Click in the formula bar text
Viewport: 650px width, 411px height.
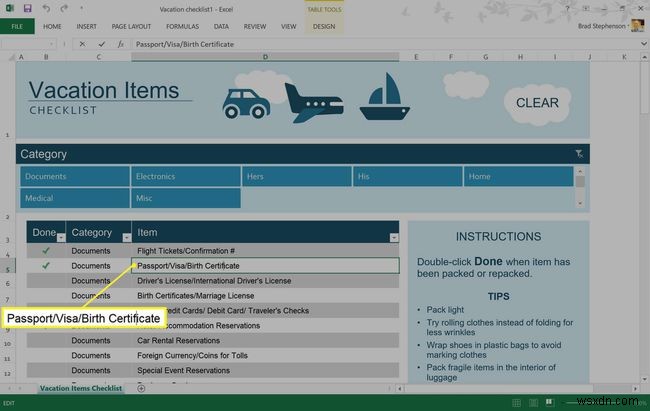click(185, 44)
